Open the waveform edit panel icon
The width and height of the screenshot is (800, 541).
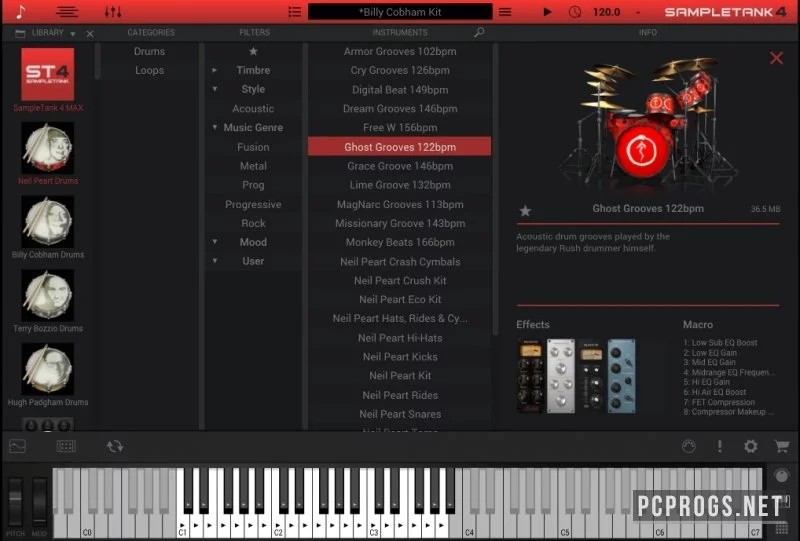pyautogui.click(x=17, y=447)
